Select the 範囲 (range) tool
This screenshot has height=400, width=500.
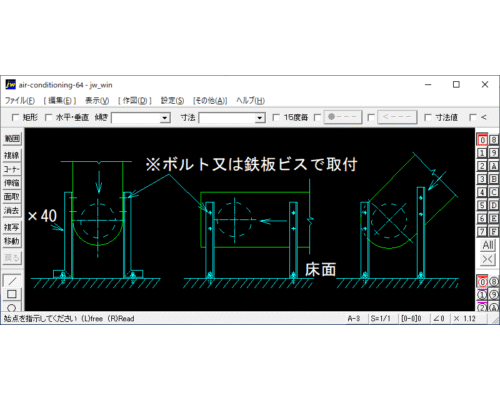12,139
